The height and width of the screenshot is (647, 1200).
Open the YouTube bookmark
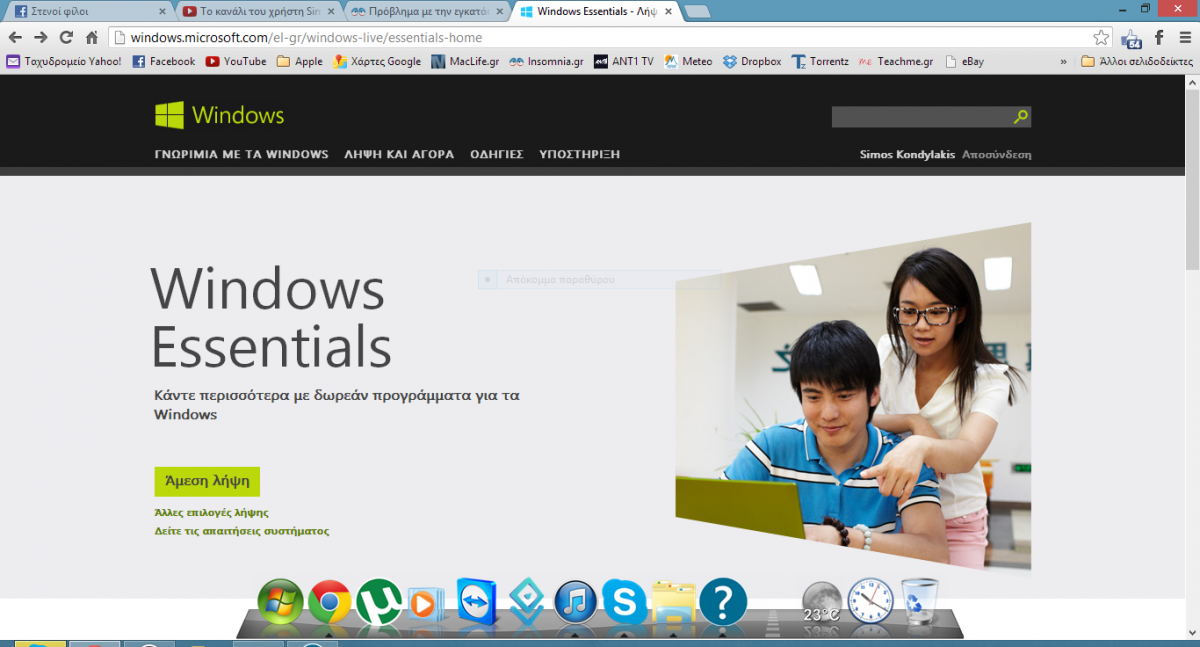(236, 61)
